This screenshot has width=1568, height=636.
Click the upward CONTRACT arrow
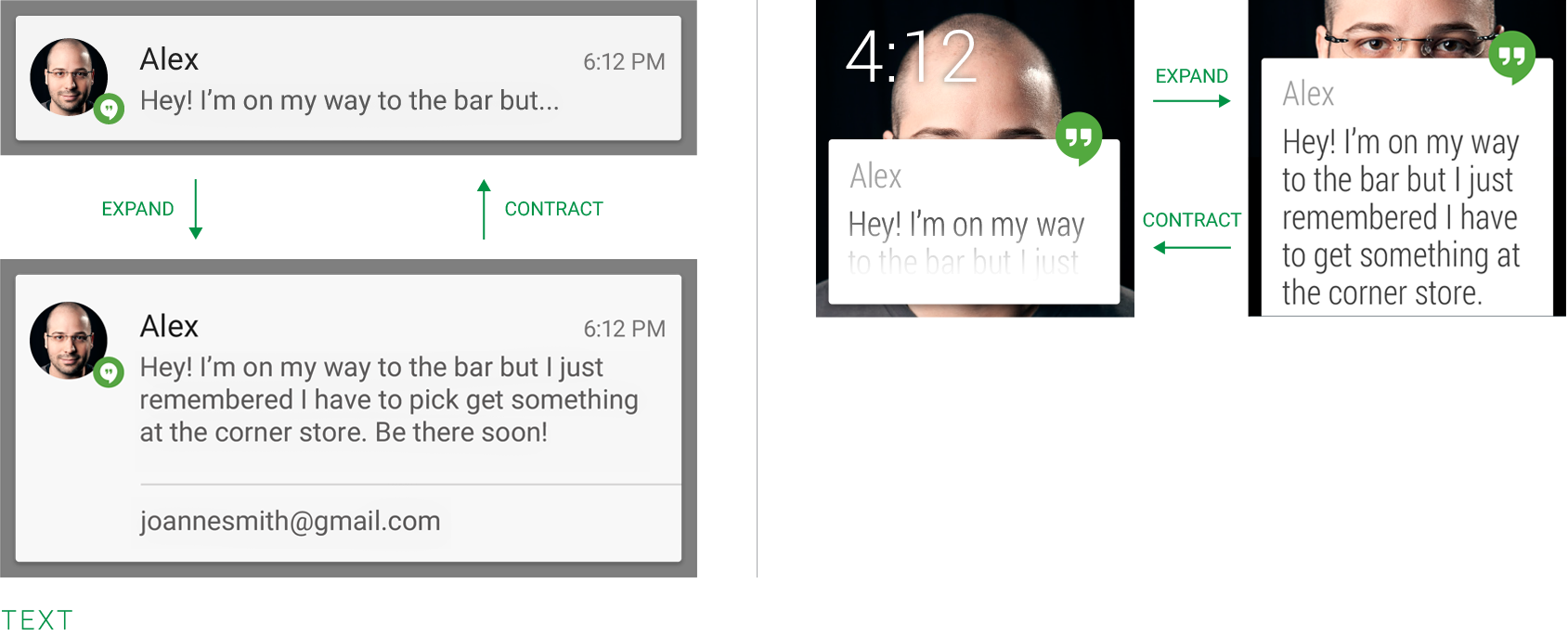click(x=484, y=209)
